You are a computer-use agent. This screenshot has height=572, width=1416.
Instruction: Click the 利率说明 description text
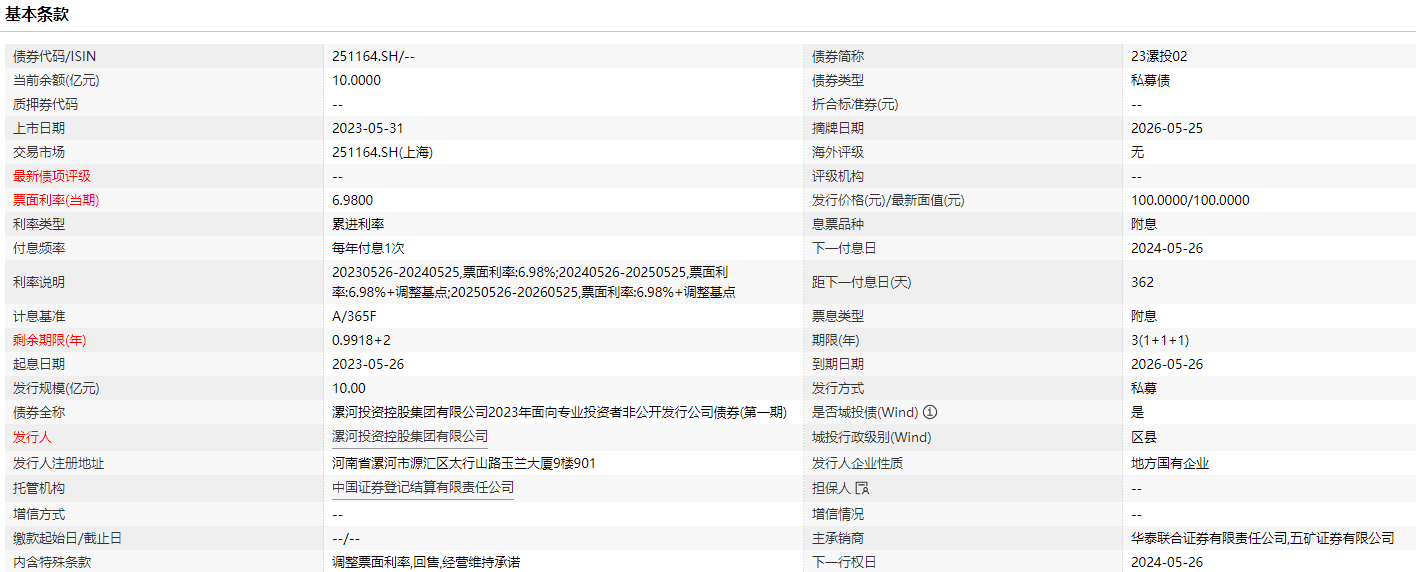coord(534,282)
